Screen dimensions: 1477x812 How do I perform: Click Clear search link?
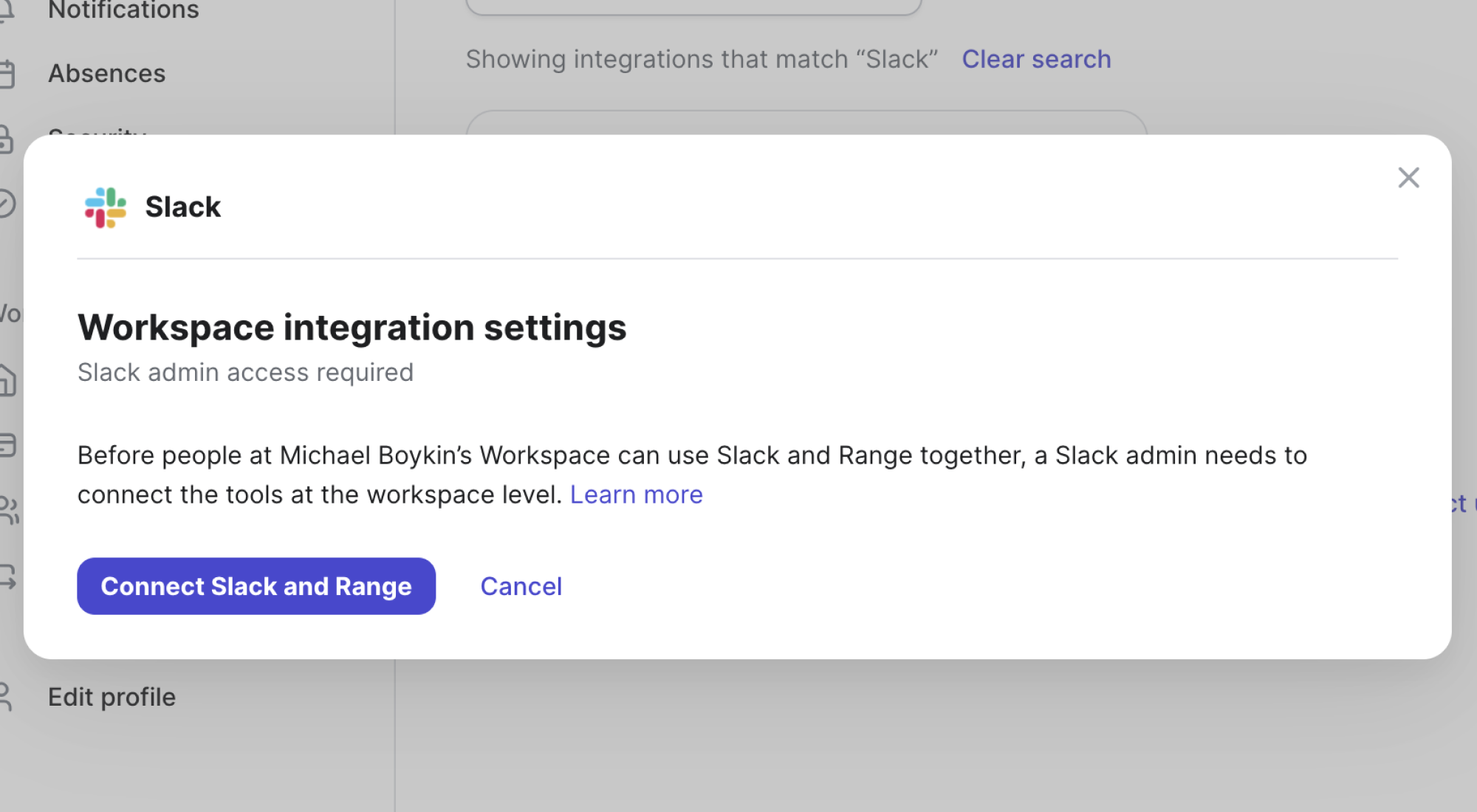tap(1036, 59)
